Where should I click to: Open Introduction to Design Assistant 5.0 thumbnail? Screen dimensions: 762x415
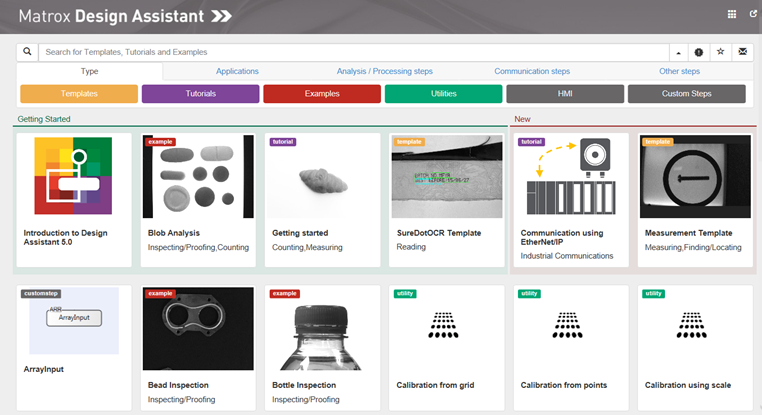73,176
